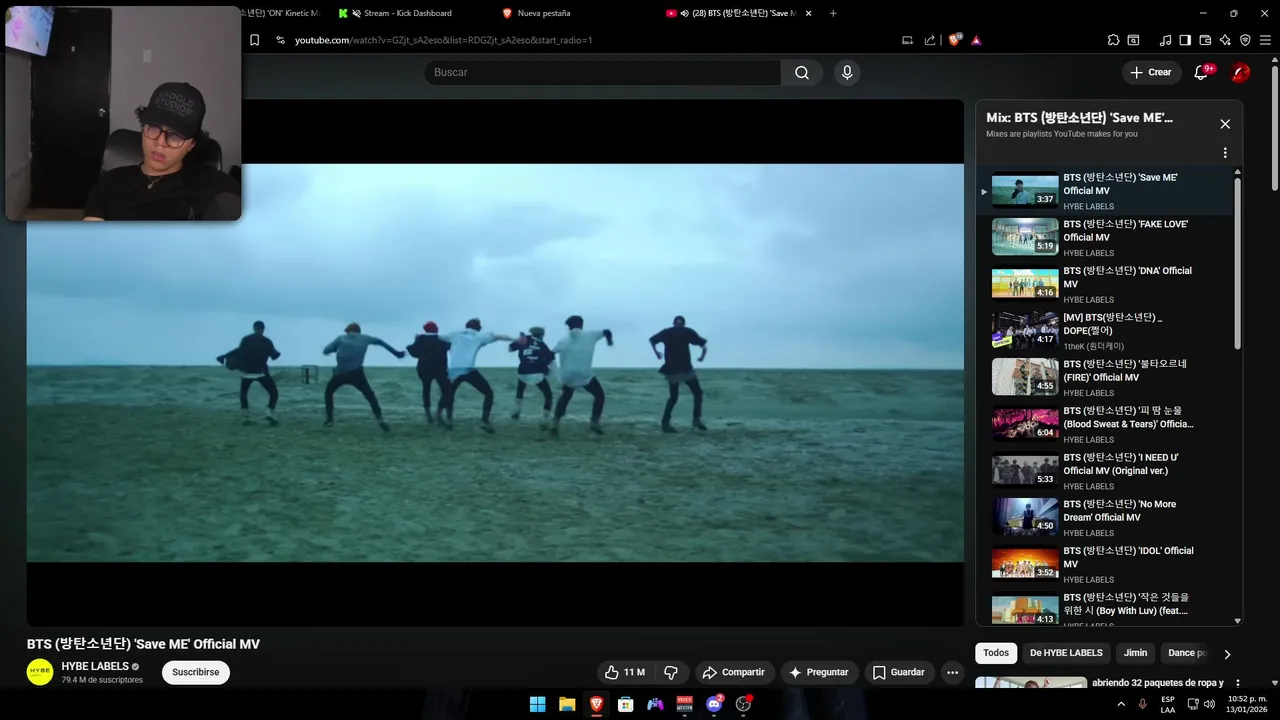Click the video player to pause

tap(495, 362)
